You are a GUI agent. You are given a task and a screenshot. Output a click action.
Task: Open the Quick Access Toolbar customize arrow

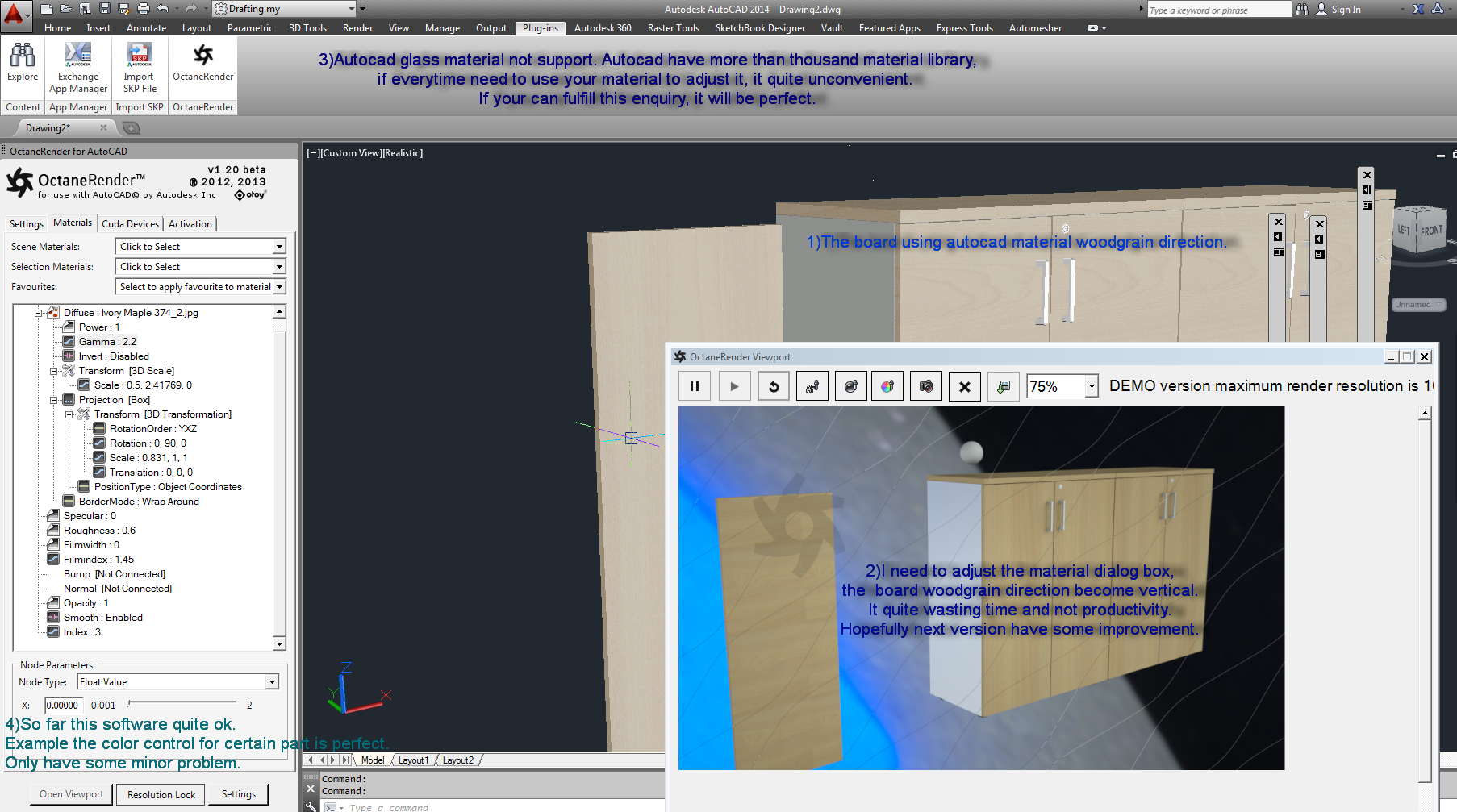pyautogui.click(x=363, y=9)
